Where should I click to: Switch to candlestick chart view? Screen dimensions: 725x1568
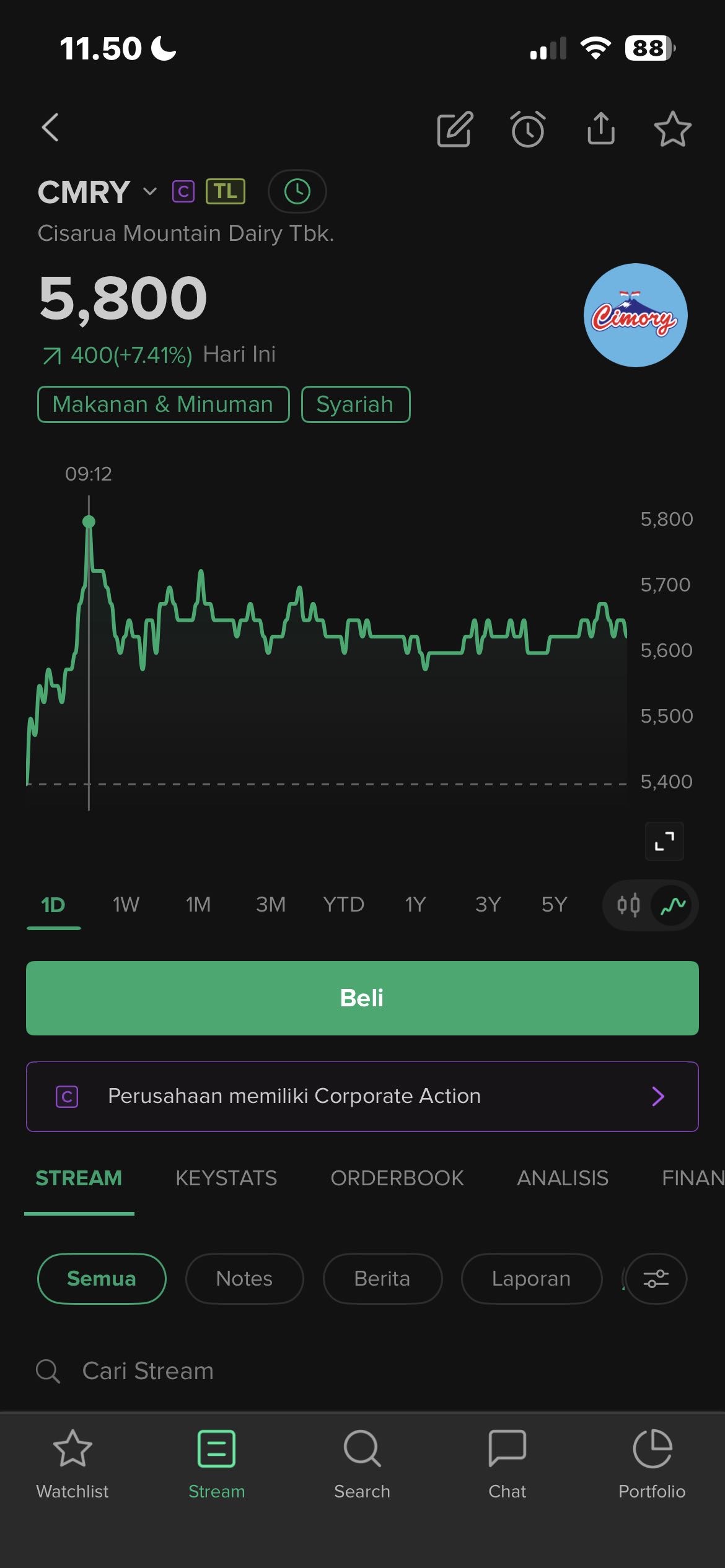coord(628,905)
